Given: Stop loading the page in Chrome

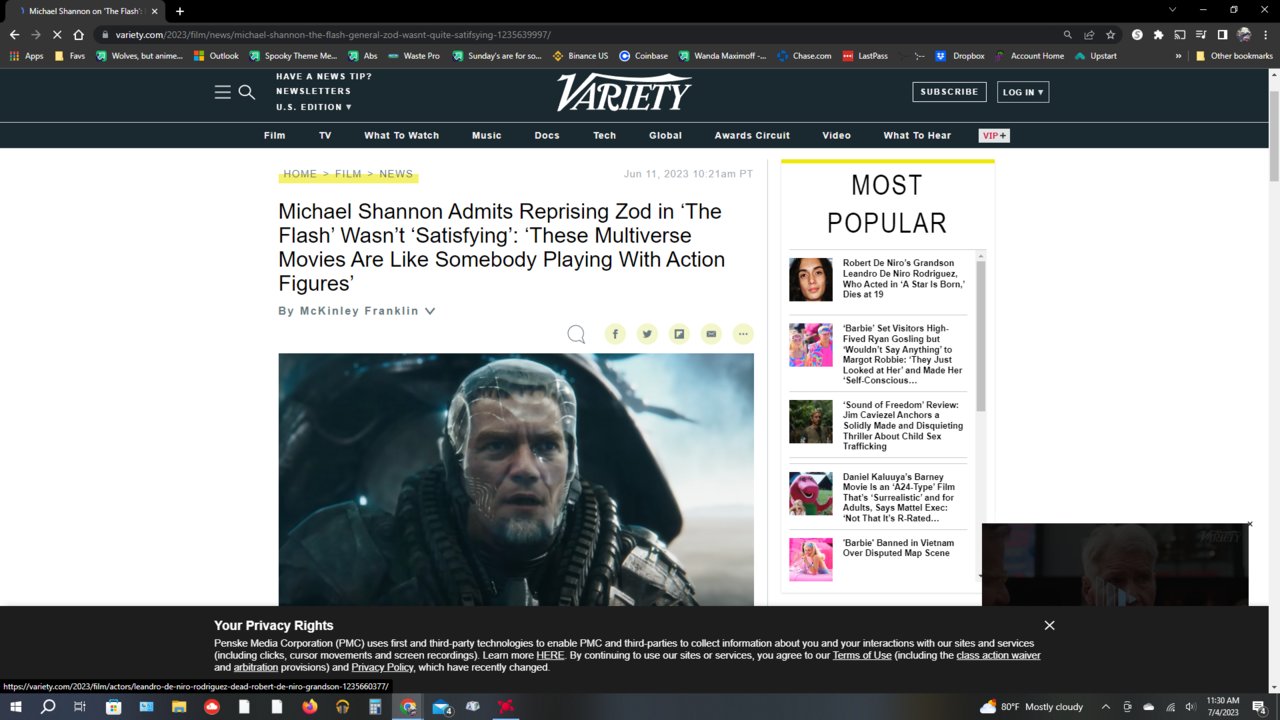Looking at the screenshot, I should coord(56,34).
